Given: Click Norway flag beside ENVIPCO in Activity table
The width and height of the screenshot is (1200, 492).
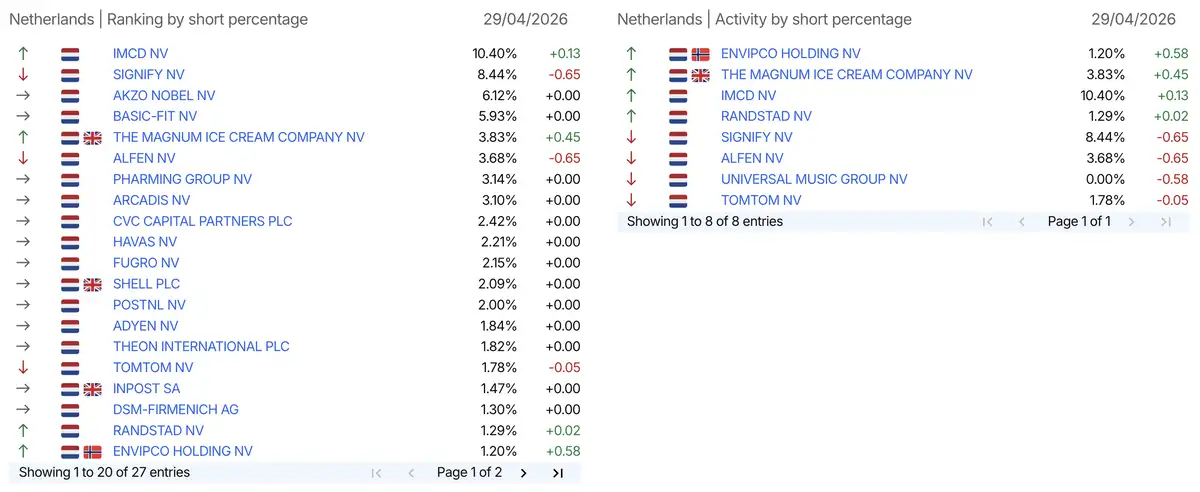Looking at the screenshot, I should point(700,54).
